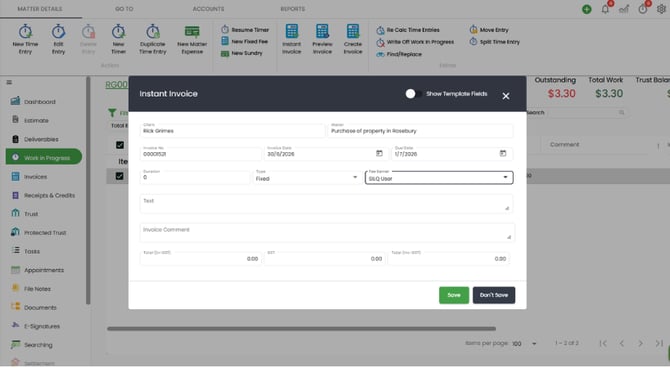Click the chart analytics icon in header
The width and height of the screenshot is (670, 368).
tap(624, 9)
